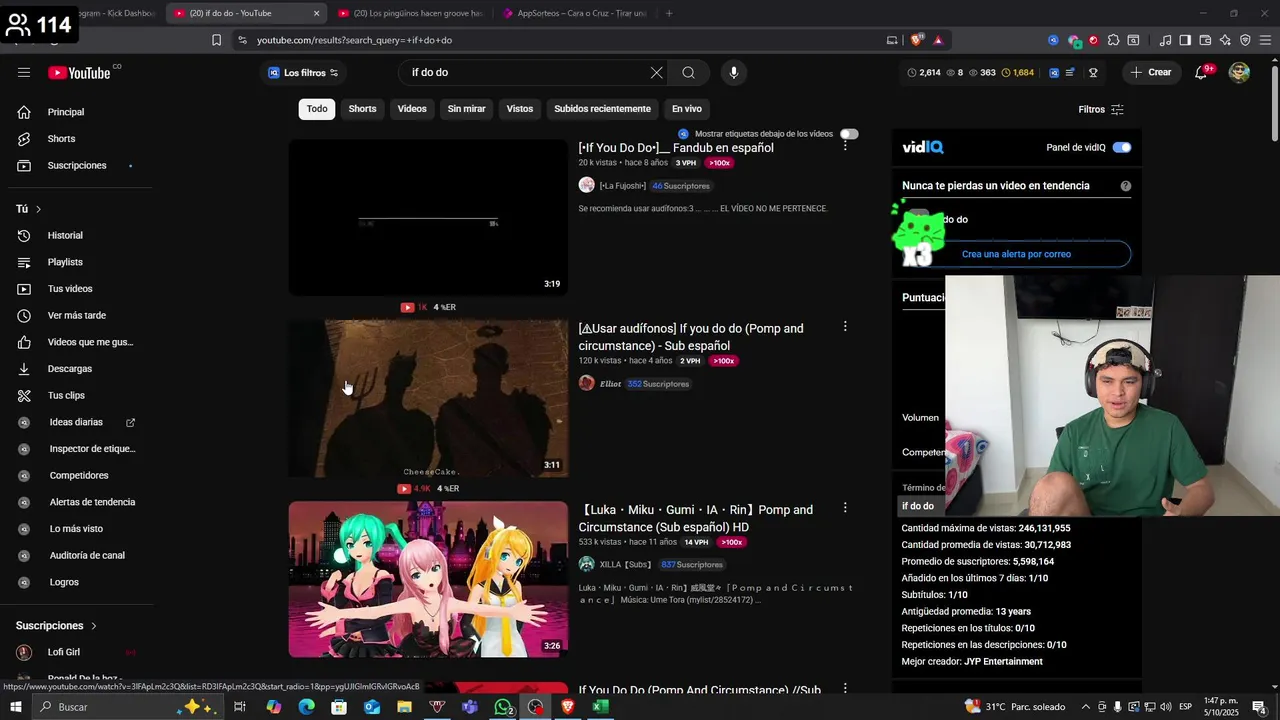Open Brave VPN shield icon

click(x=1245, y=40)
